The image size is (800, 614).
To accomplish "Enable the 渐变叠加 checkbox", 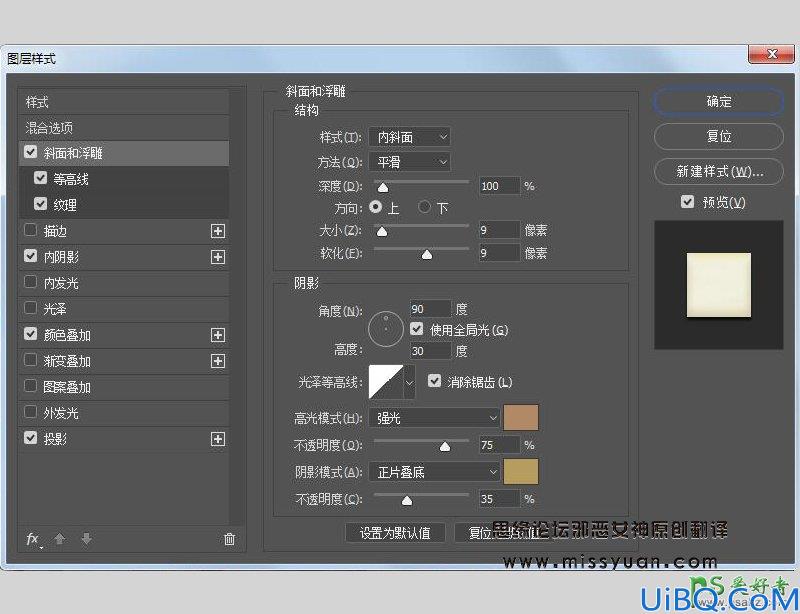I will click(31, 360).
